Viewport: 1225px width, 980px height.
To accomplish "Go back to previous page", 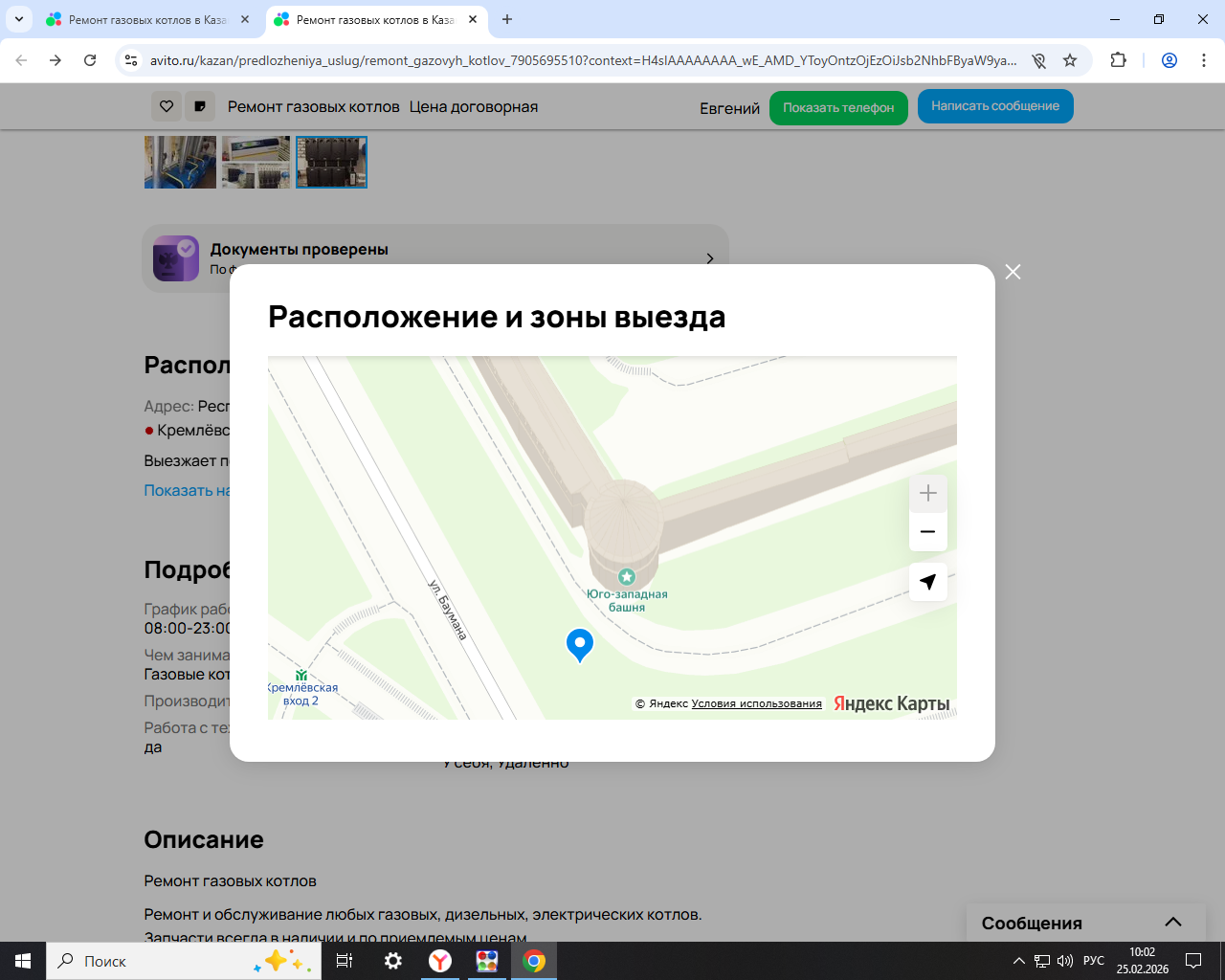I will coord(21,60).
